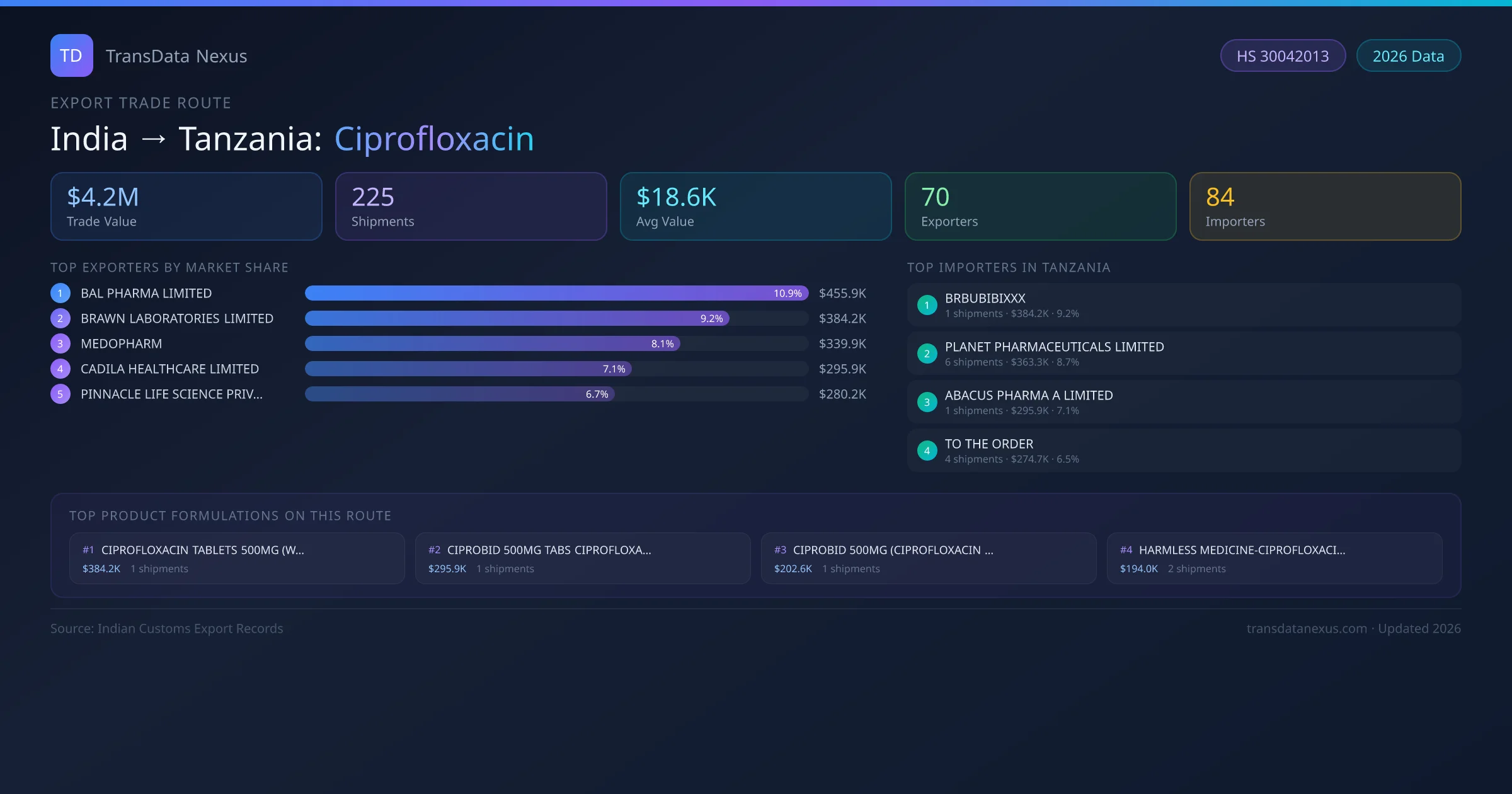The width and height of the screenshot is (1512, 794).
Task: Click CADILA HEALTHCARE 7.1% share bar
Action: tap(468, 369)
